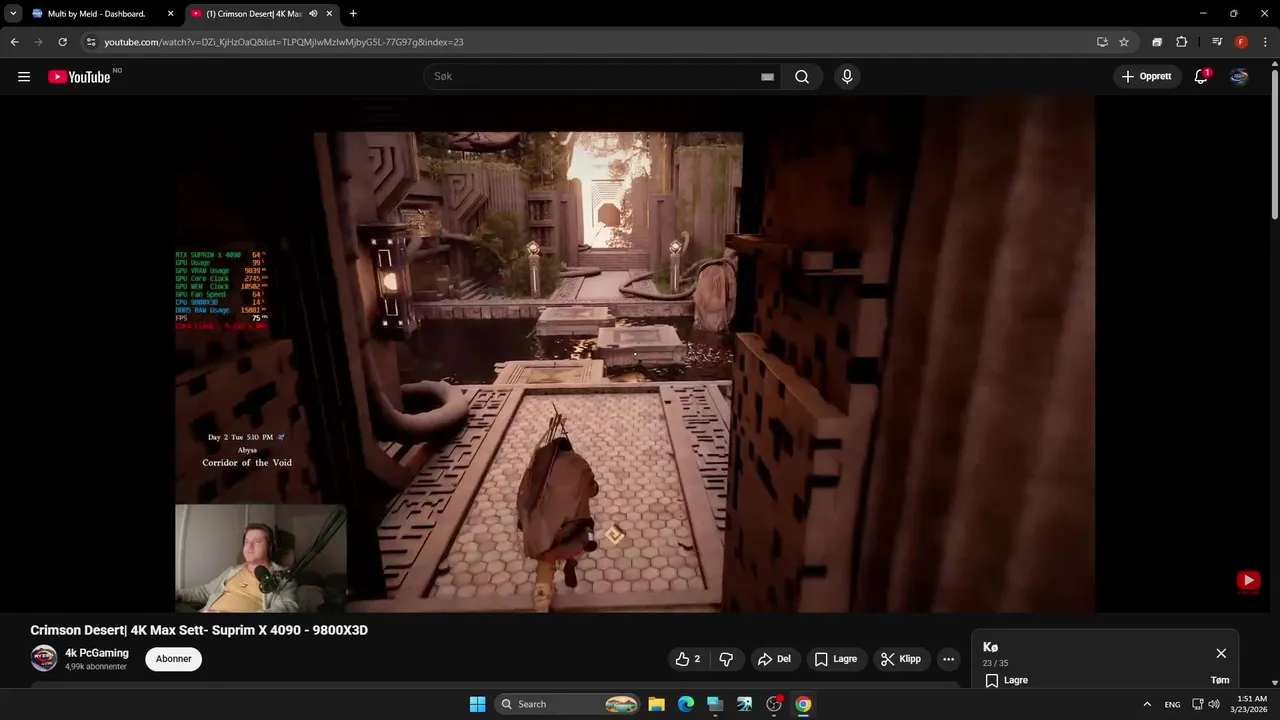The width and height of the screenshot is (1280, 720).
Task: Close the Crimson Desert YouTube tab
Action: click(x=329, y=14)
